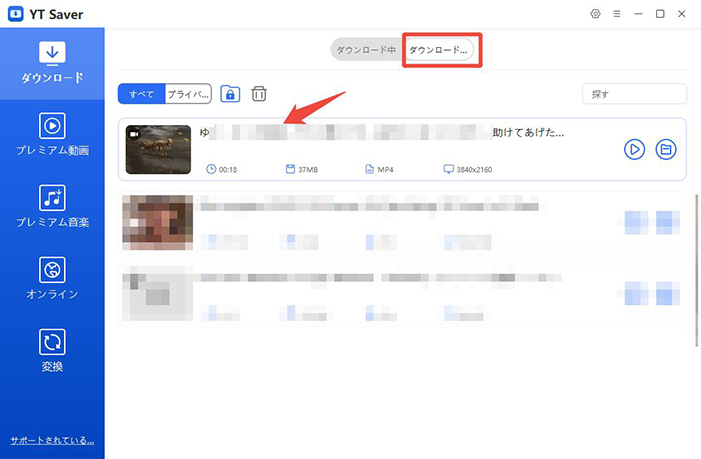
Task: Click the second blurred video thumbnail
Action: pos(158,222)
